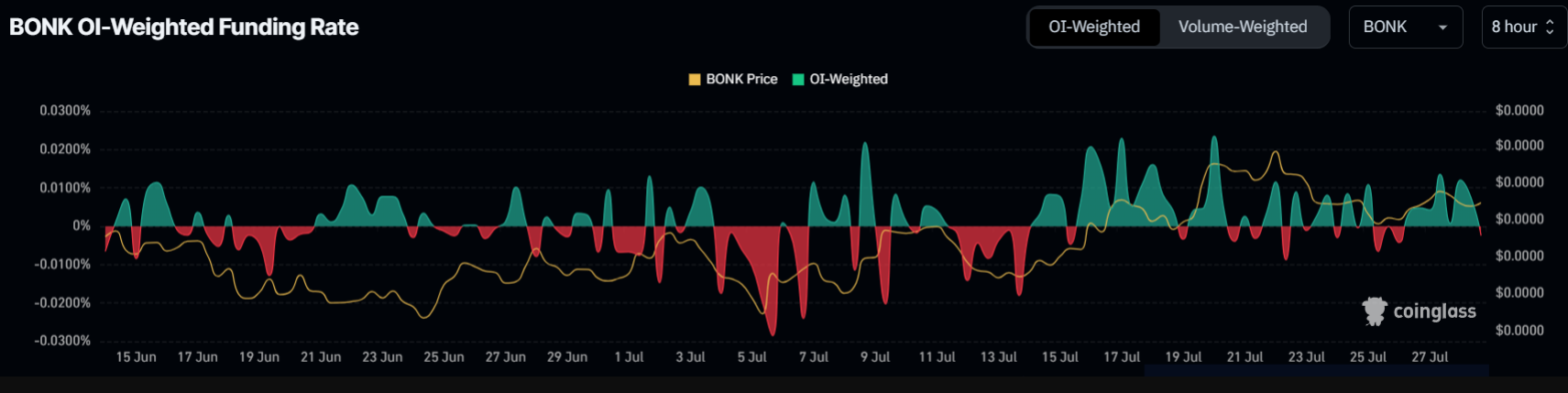This screenshot has width=1568, height=393.
Task: Click the 0% funding rate axis label
Action: (82, 225)
